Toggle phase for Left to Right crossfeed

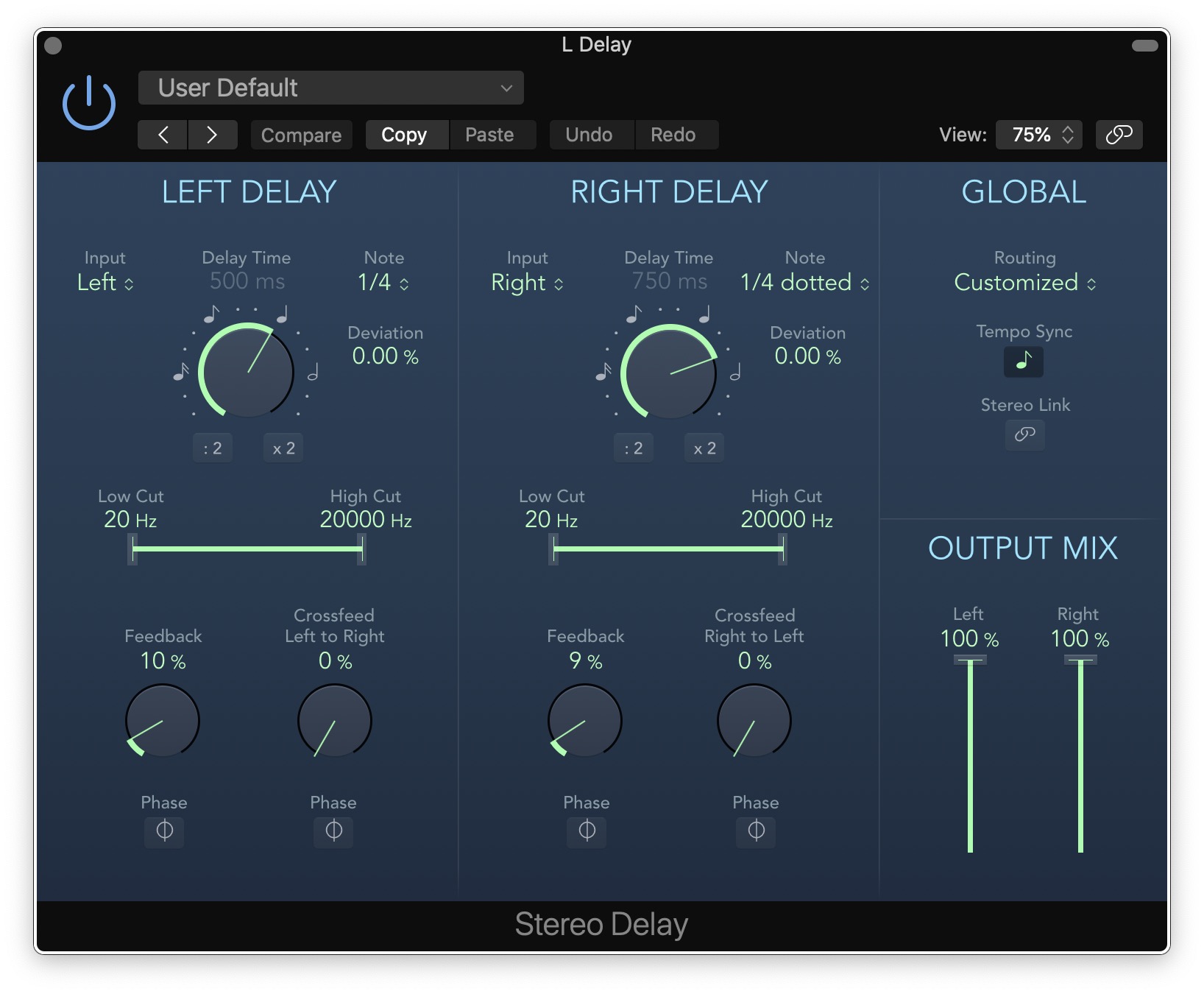point(333,831)
